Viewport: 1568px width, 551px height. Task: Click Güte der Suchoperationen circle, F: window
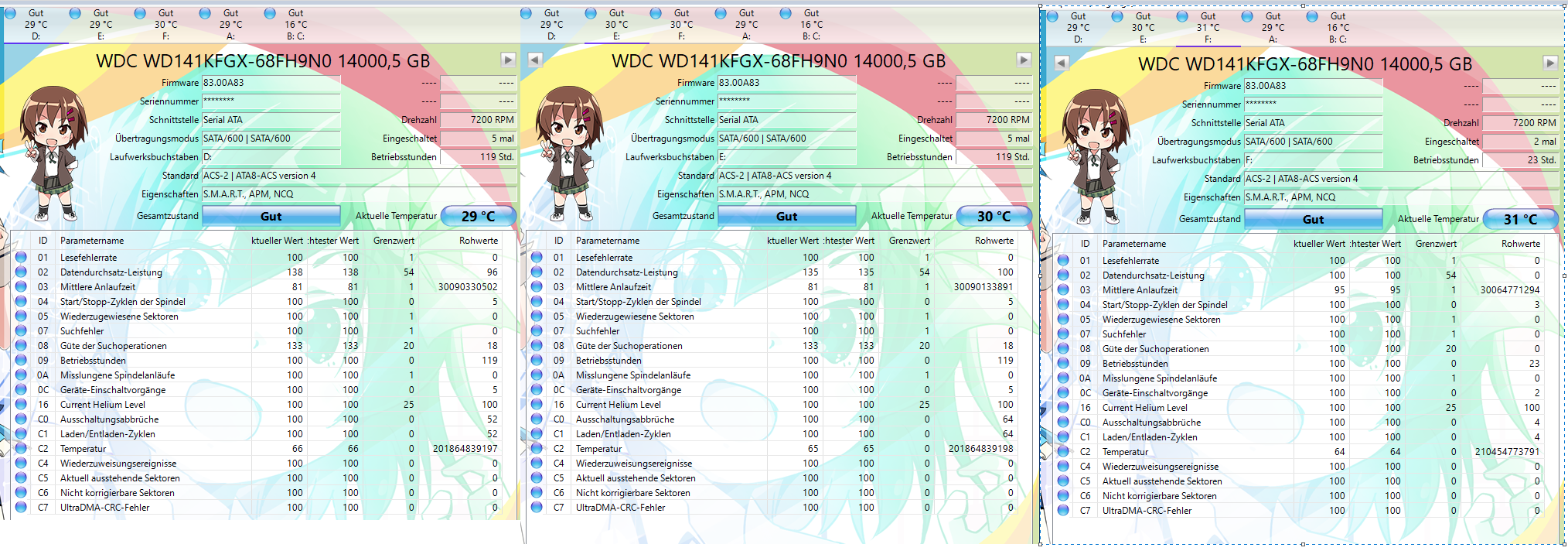point(1063,349)
